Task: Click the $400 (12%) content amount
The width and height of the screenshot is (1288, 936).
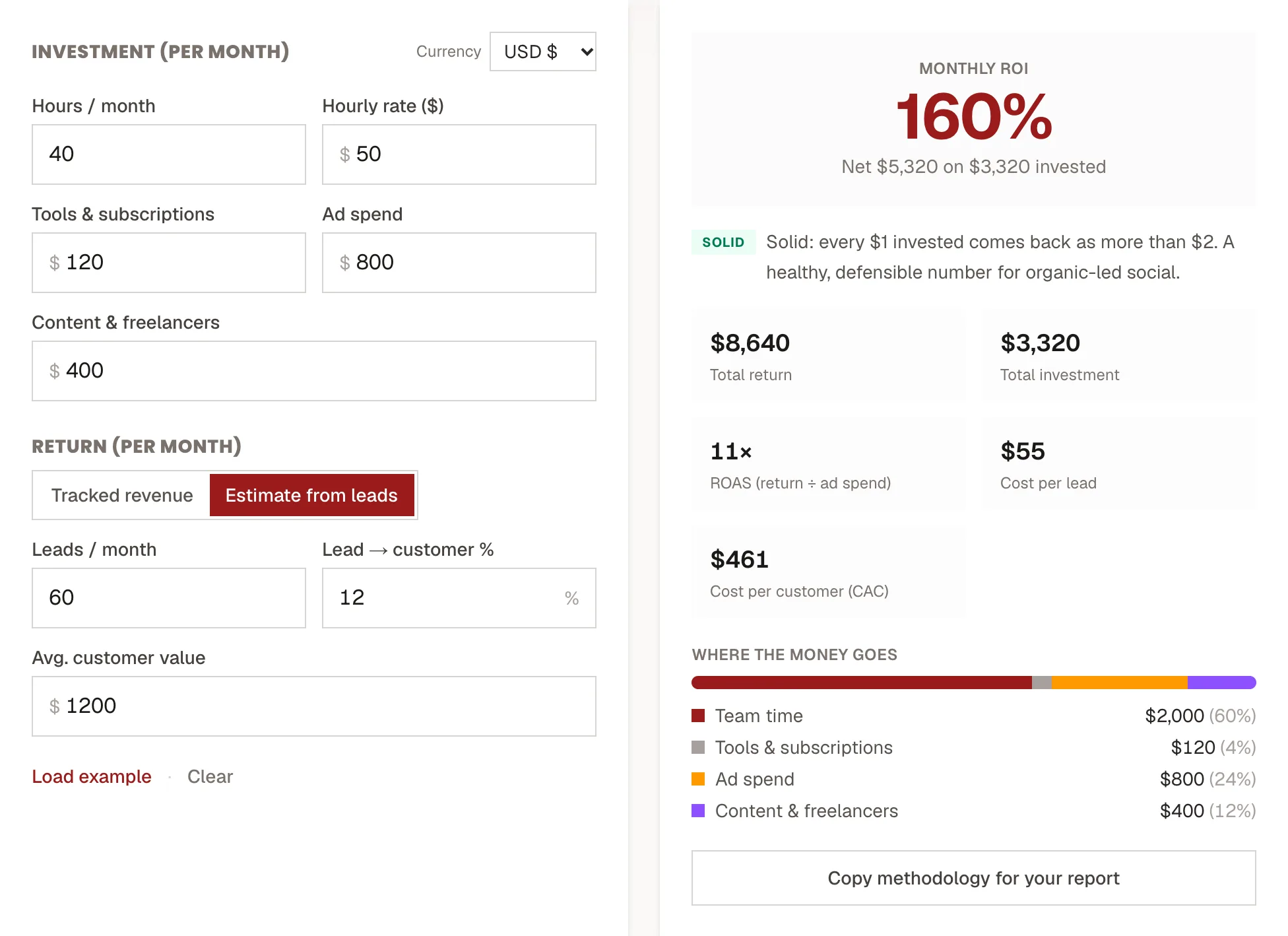Action: (1207, 811)
